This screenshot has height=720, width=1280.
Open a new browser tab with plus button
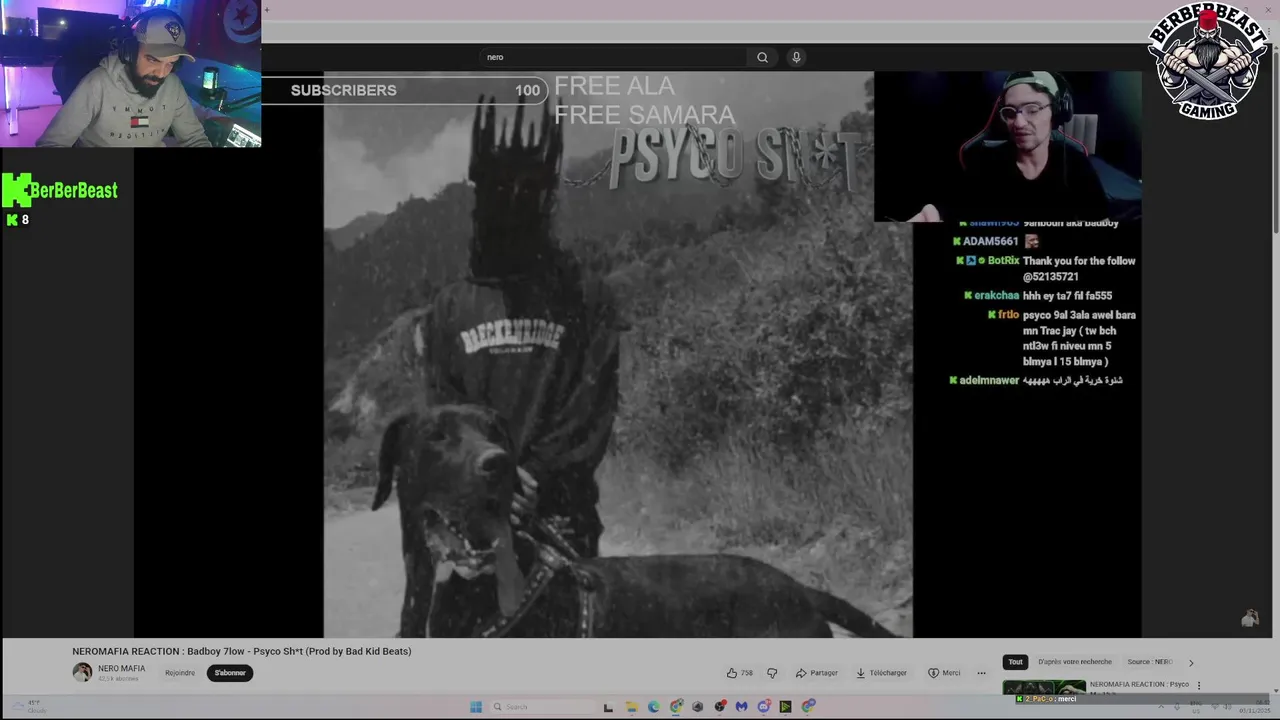[x=267, y=10]
